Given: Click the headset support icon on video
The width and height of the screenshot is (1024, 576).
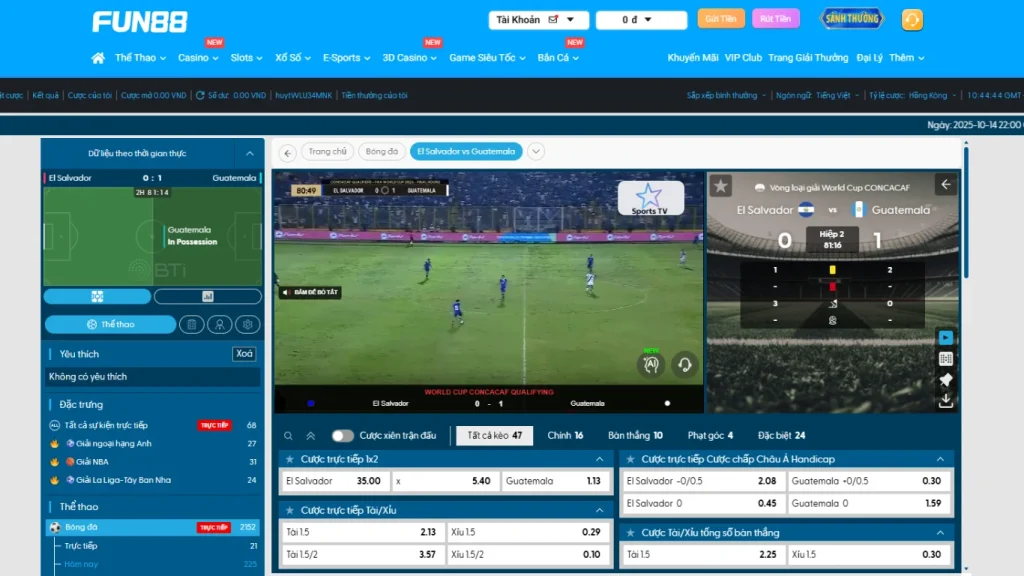Looking at the screenshot, I should [684, 364].
